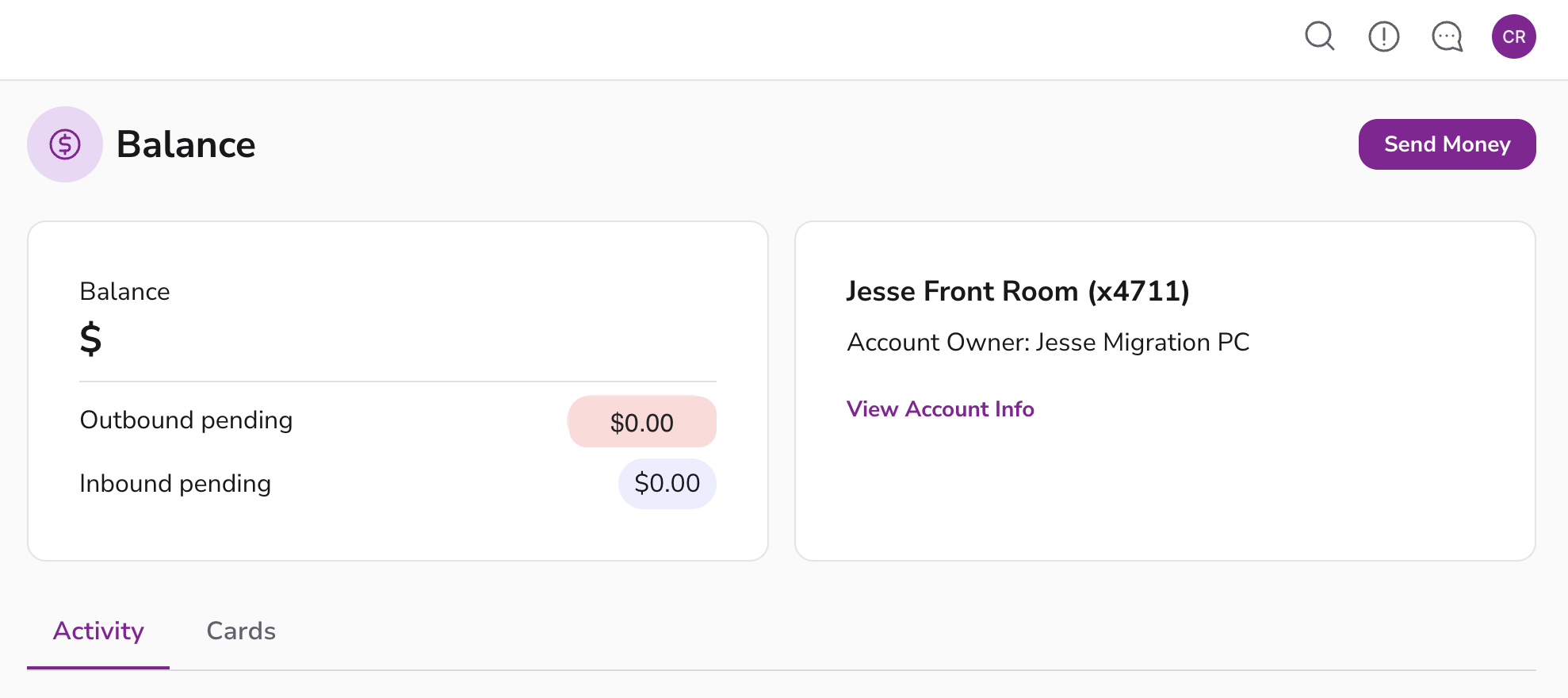Follow the View Account Info link
This screenshot has width=1568, height=698.
coord(940,409)
